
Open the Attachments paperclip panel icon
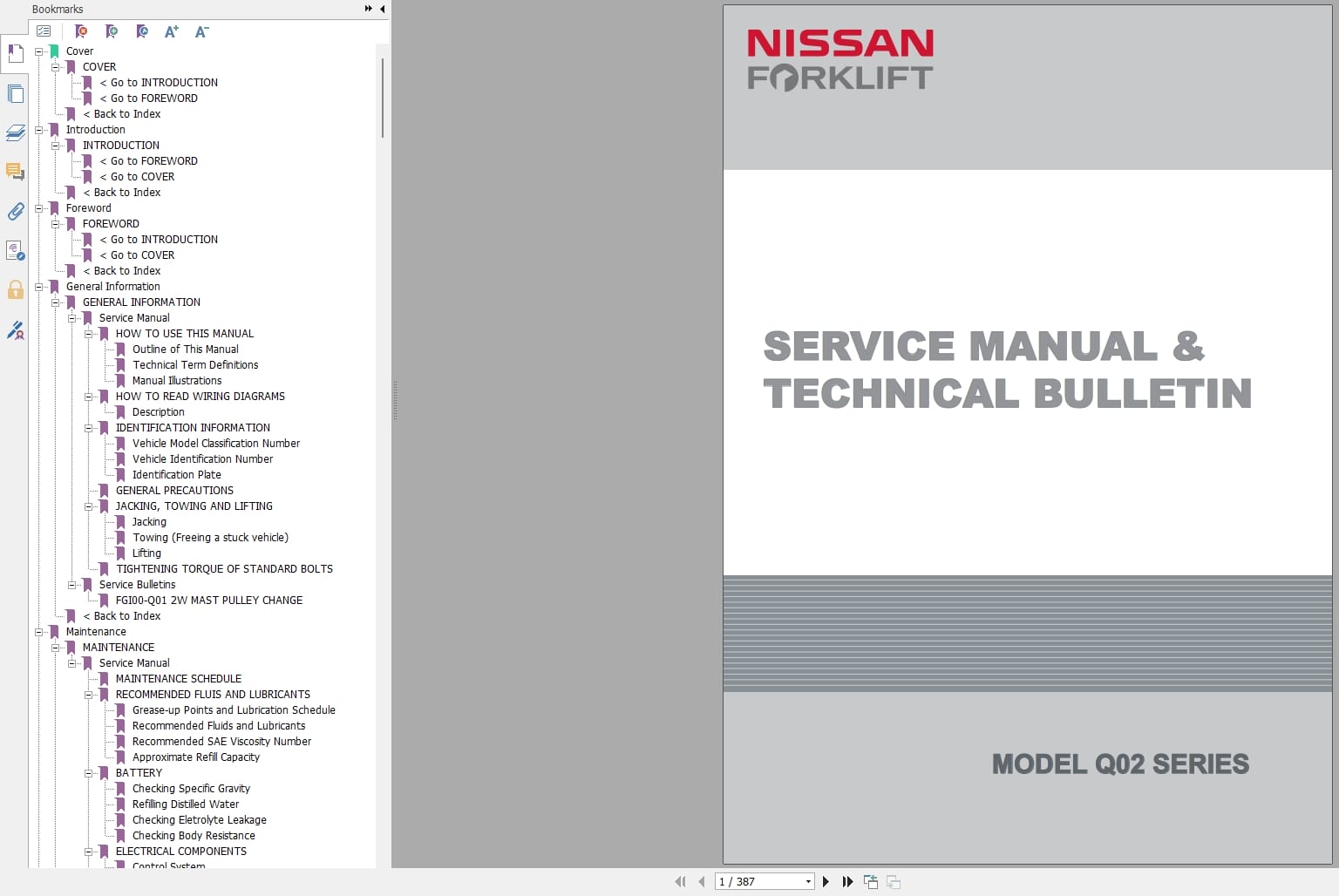pyautogui.click(x=15, y=211)
